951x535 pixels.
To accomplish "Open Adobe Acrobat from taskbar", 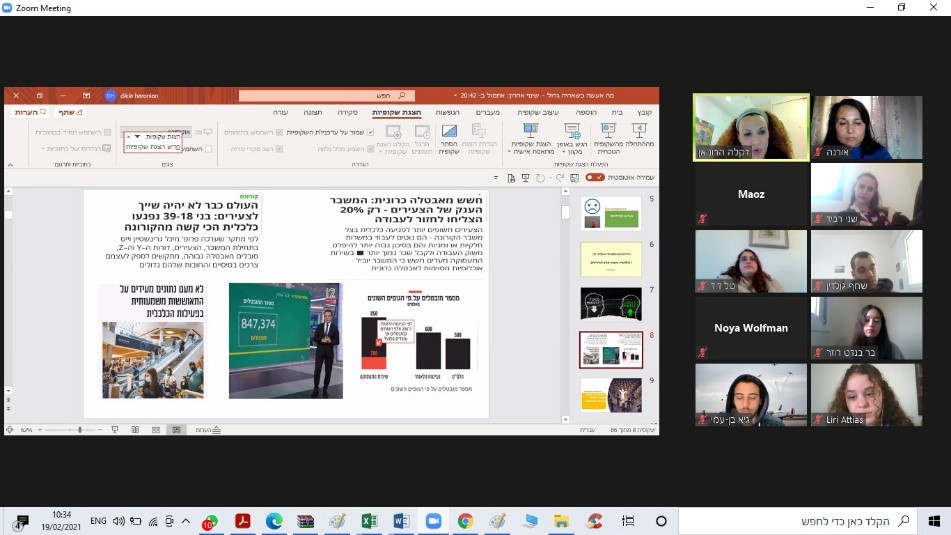I will tap(243, 521).
